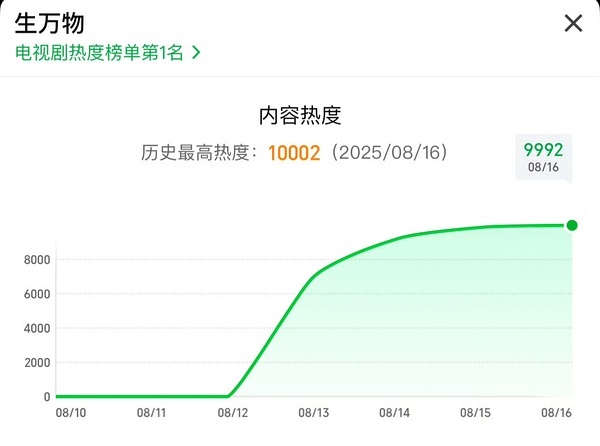Image resolution: width=600 pixels, height=446 pixels.
Task: Click the 9992 tooltip value
Action: (543, 150)
